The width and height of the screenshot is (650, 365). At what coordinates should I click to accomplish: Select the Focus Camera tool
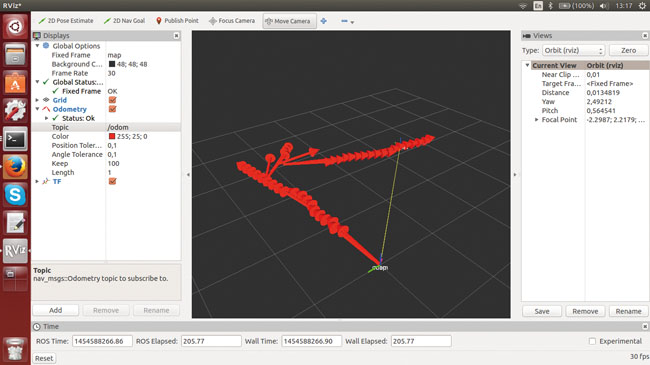[232, 21]
